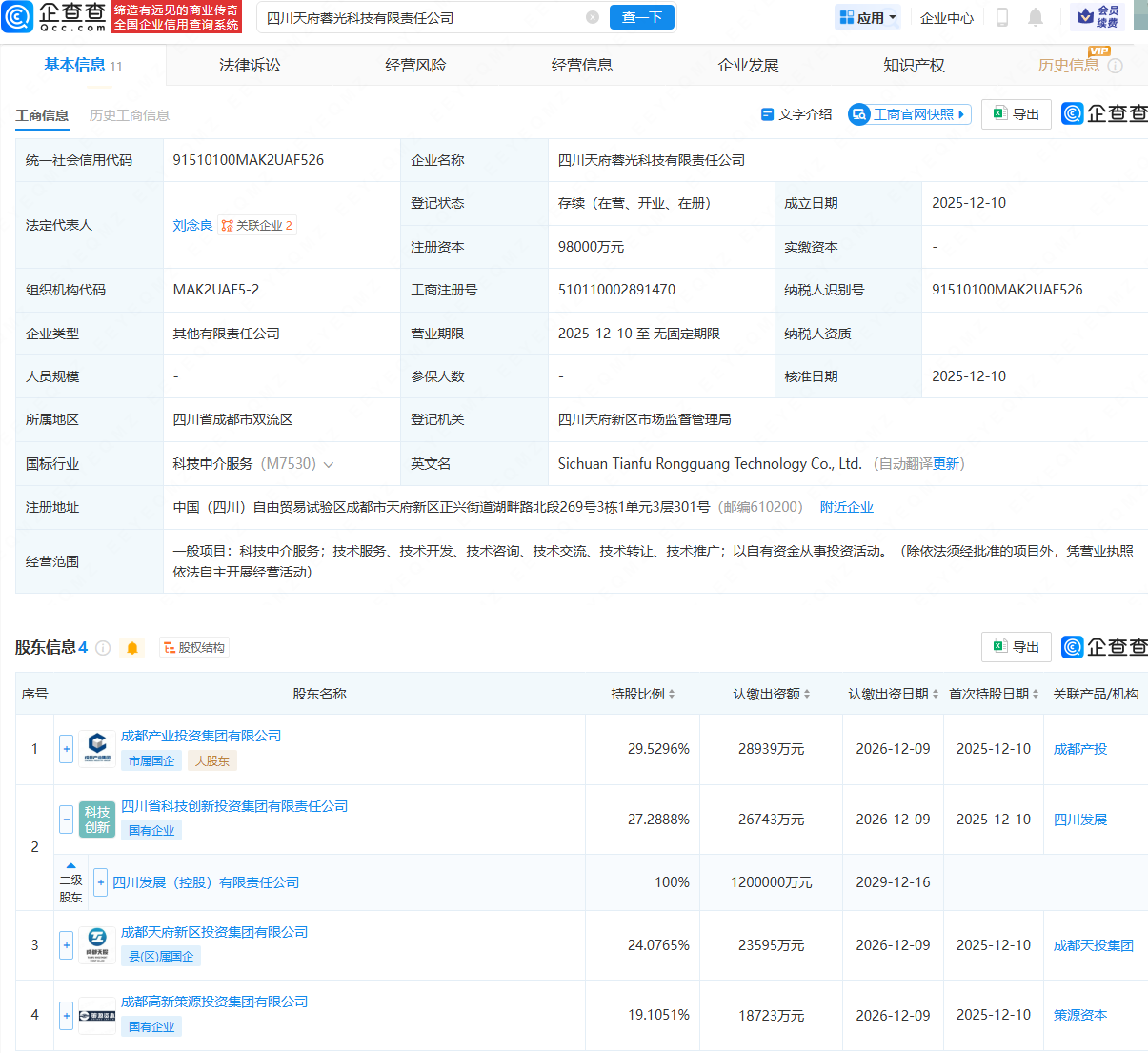Expand the 成都产业投资集团 shareholder row
1148x1053 pixels.
click(66, 749)
